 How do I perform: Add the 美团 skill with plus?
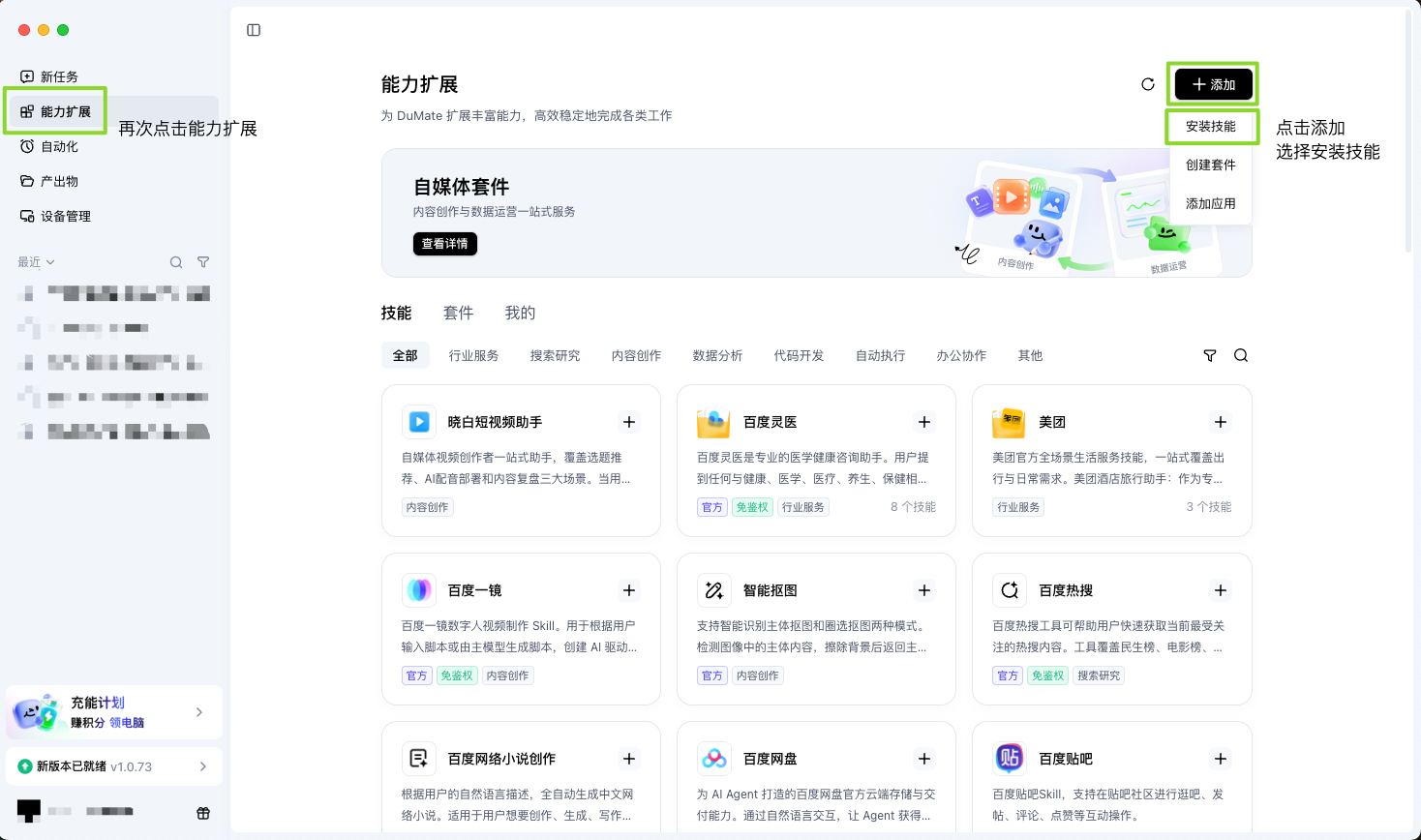pos(1221,422)
